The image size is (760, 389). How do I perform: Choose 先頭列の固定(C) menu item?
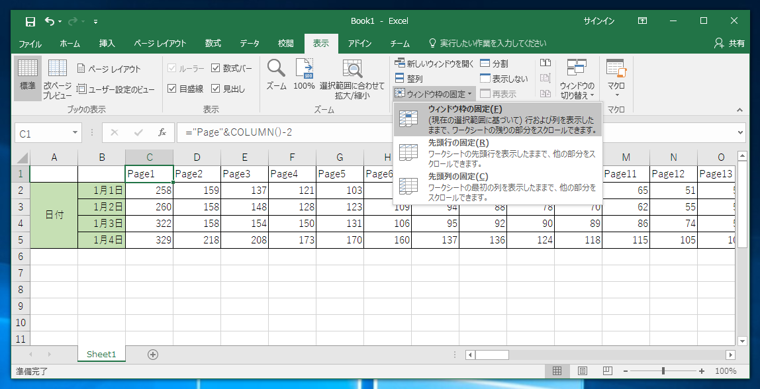pyautogui.click(x=498, y=186)
